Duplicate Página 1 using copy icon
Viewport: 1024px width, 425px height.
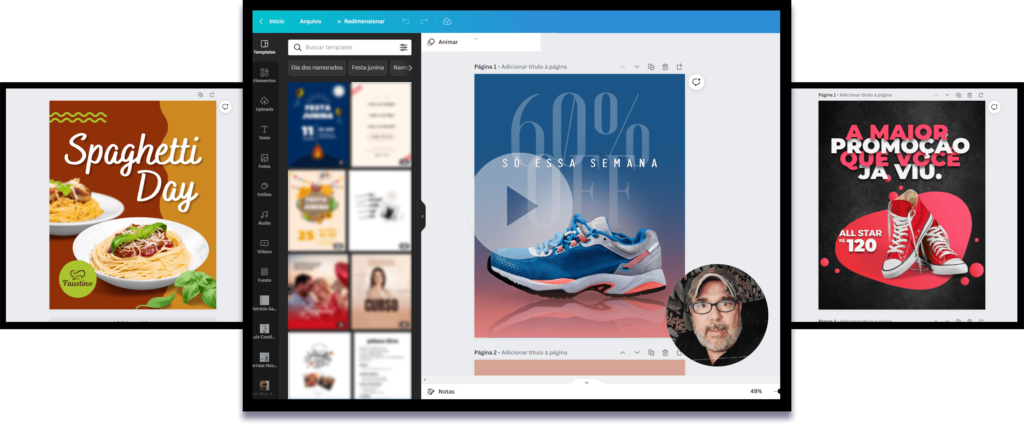(x=650, y=67)
